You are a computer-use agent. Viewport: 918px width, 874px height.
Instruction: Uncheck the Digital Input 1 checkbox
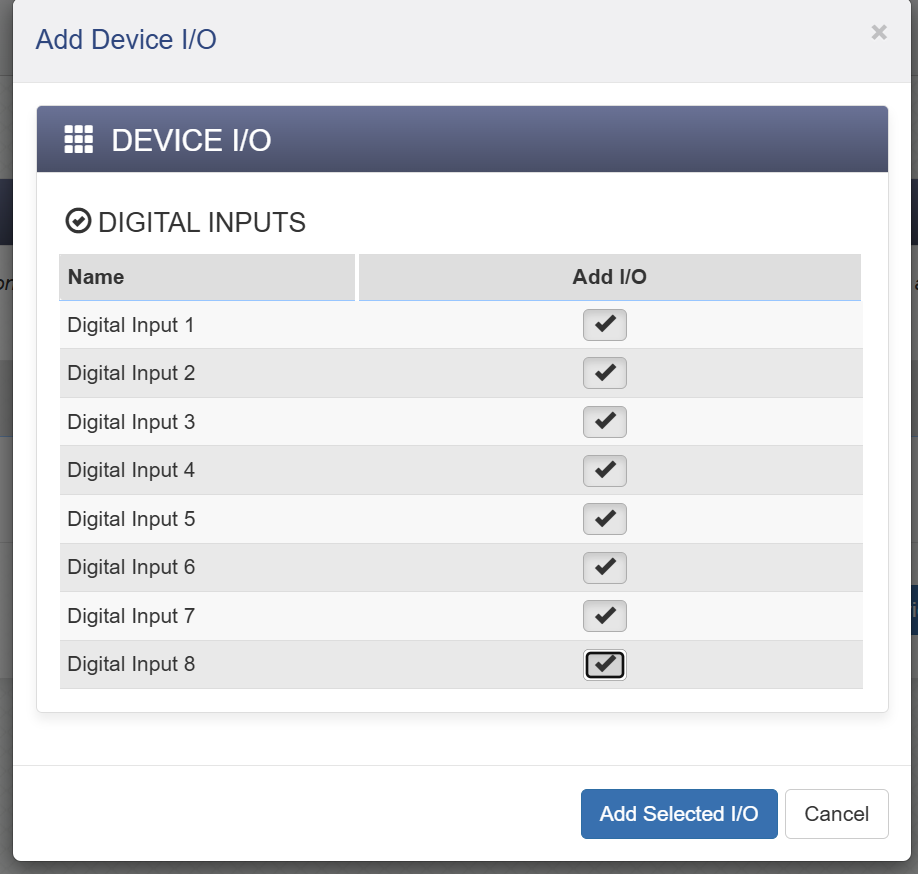pos(605,325)
